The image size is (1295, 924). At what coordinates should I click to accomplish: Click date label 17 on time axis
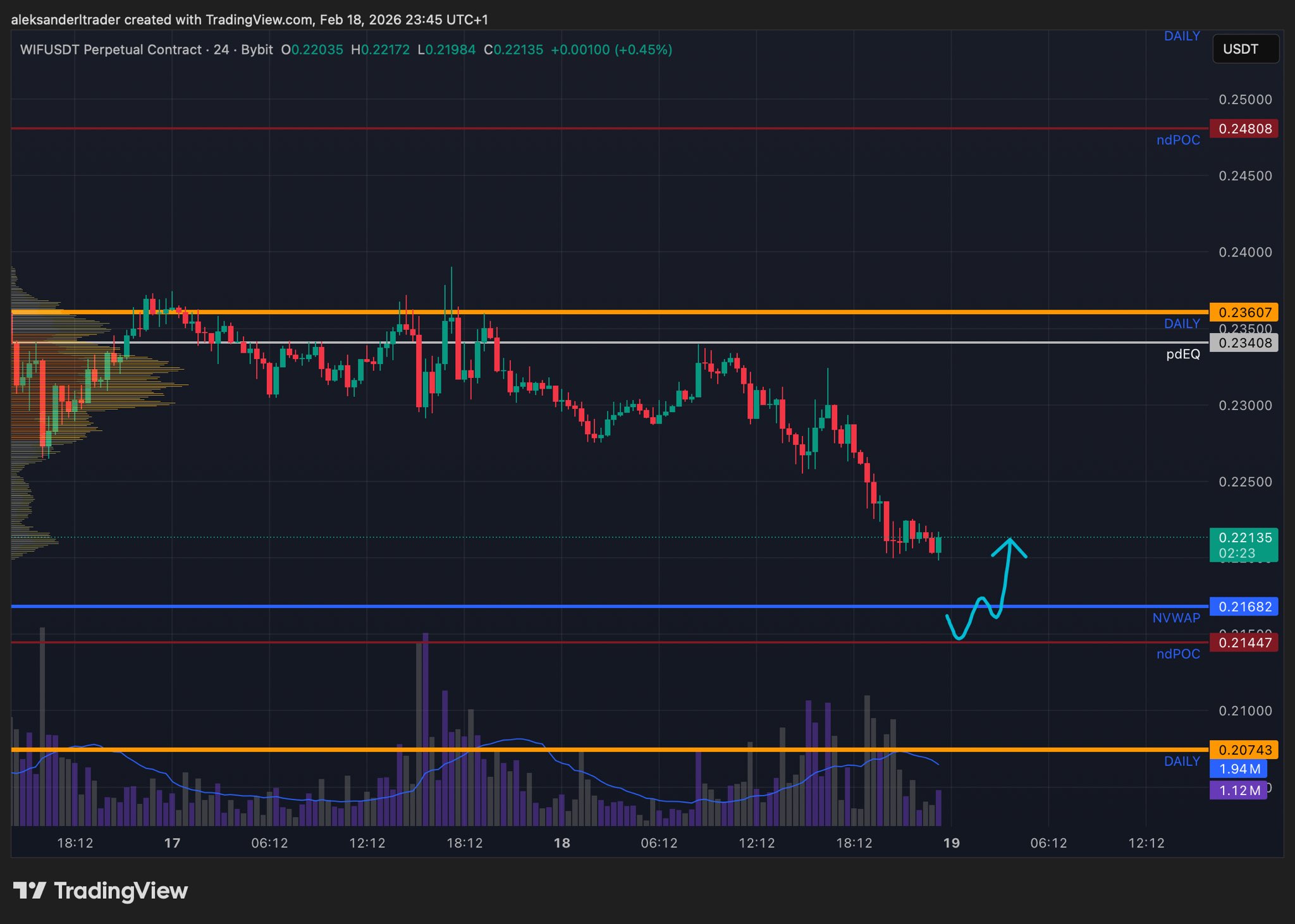[172, 843]
